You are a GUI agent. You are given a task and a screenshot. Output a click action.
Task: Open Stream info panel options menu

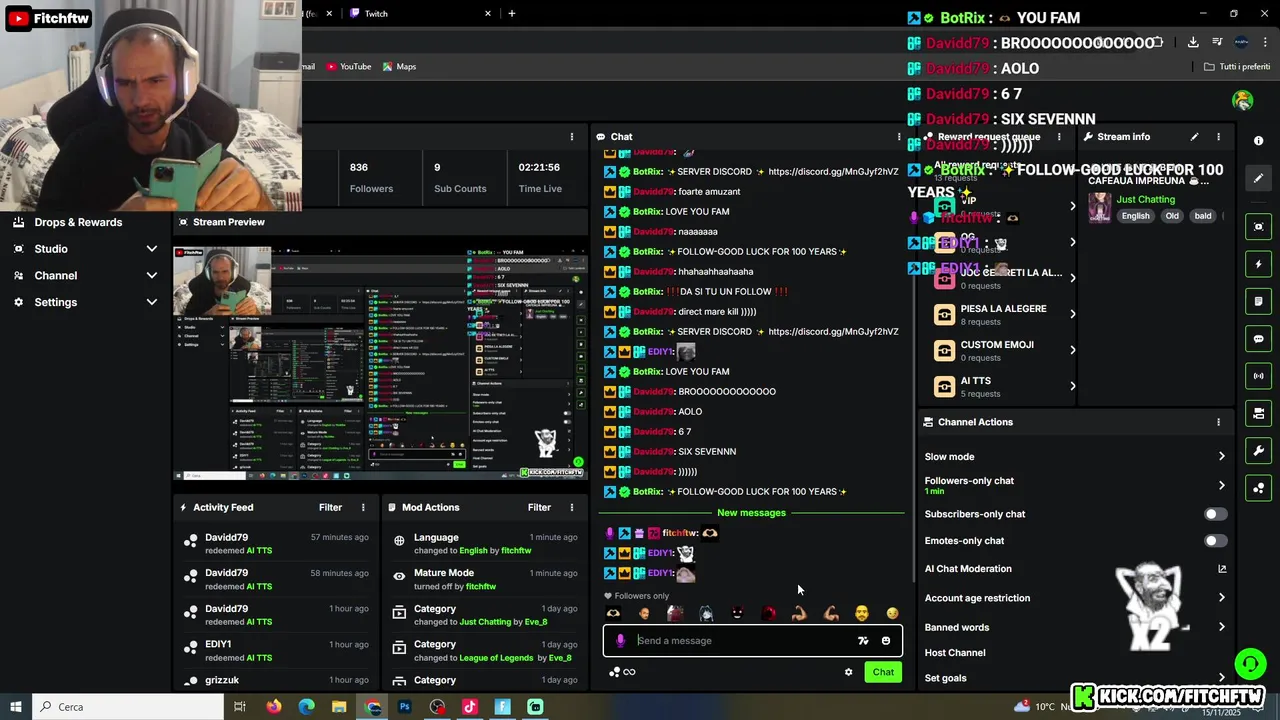1218,137
